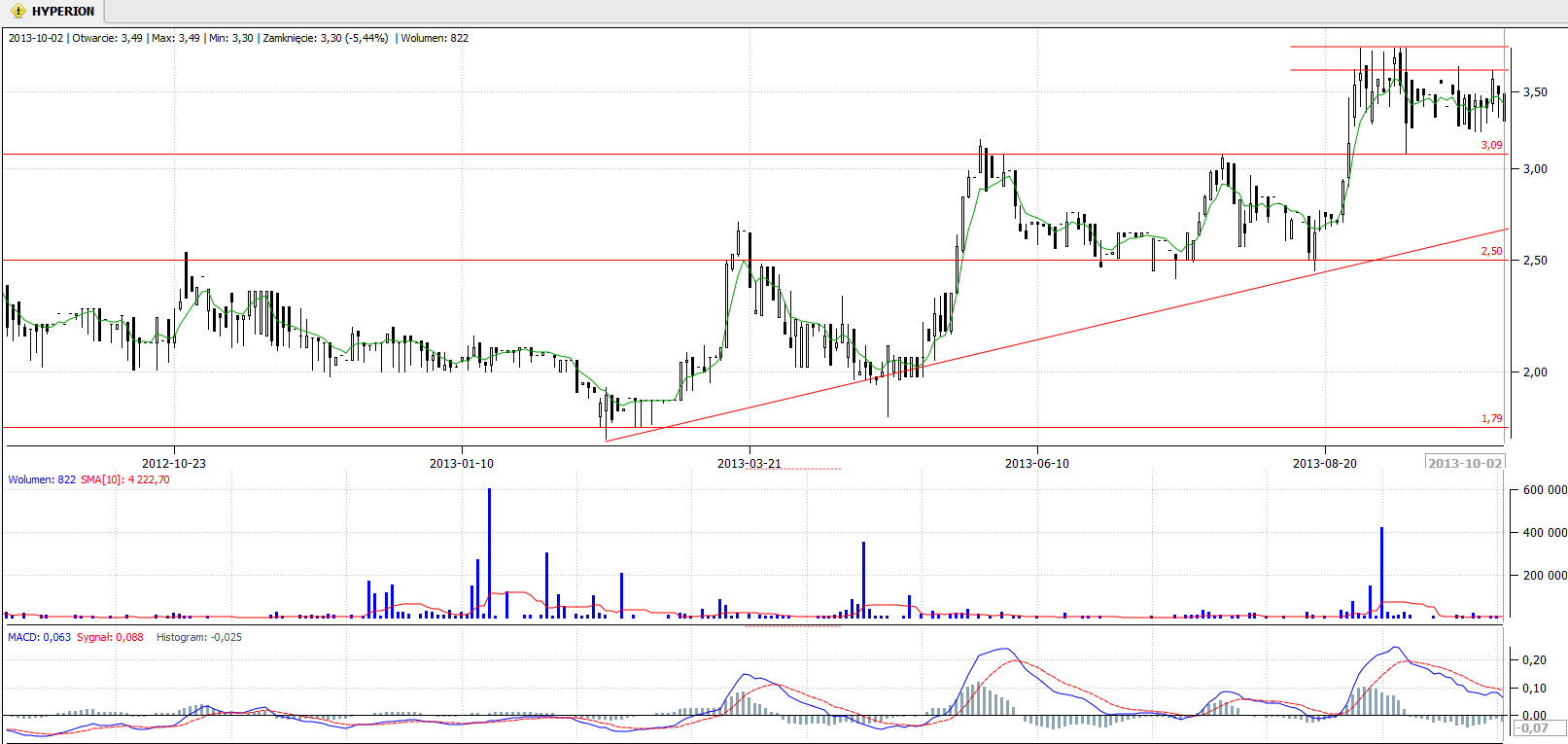This screenshot has height=744, width=1568.
Task: Click the yellow warning icon beside HYPERION
Action: (x=17, y=12)
